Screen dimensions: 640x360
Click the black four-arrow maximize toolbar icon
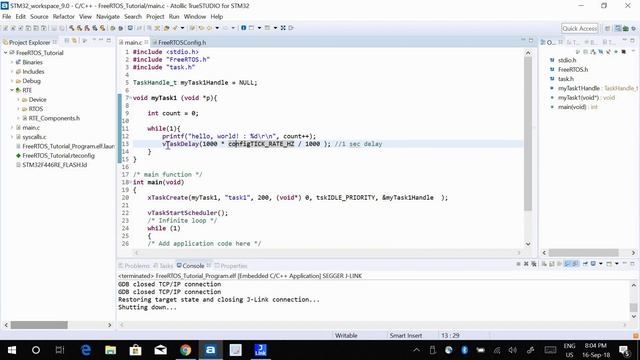[x=283, y=28]
